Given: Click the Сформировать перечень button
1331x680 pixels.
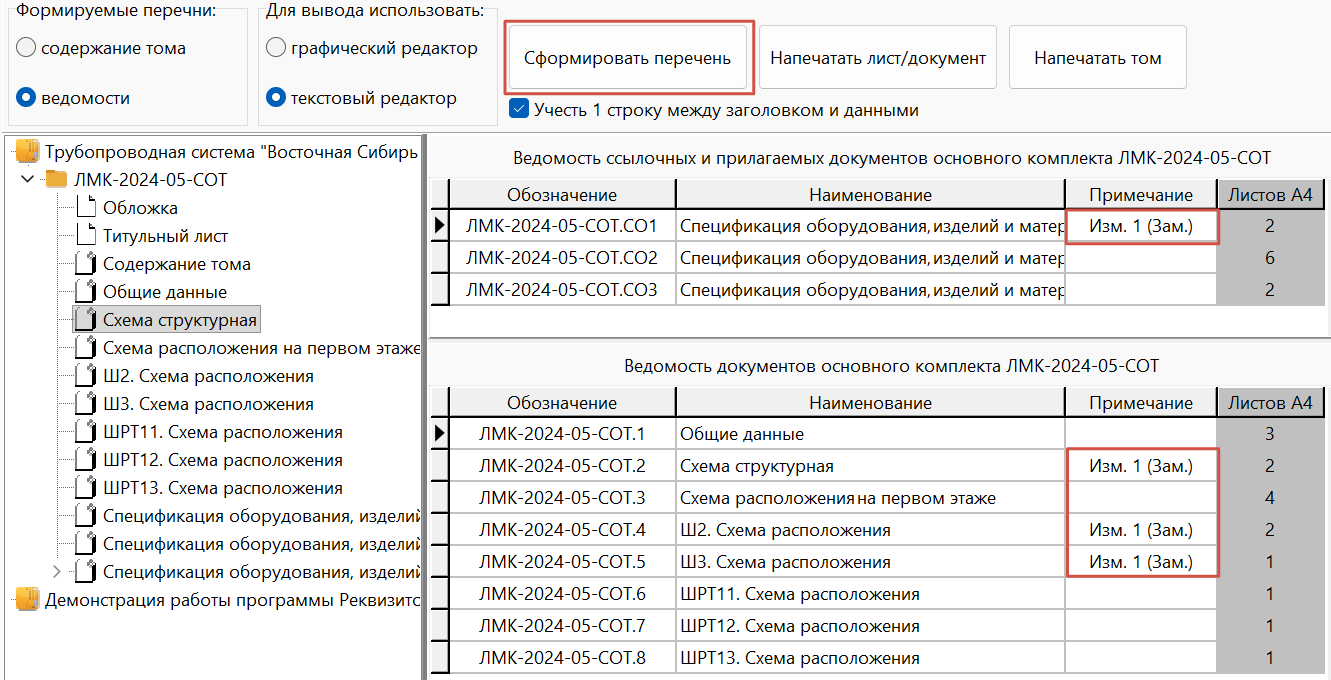Looking at the screenshot, I should coord(628,58).
